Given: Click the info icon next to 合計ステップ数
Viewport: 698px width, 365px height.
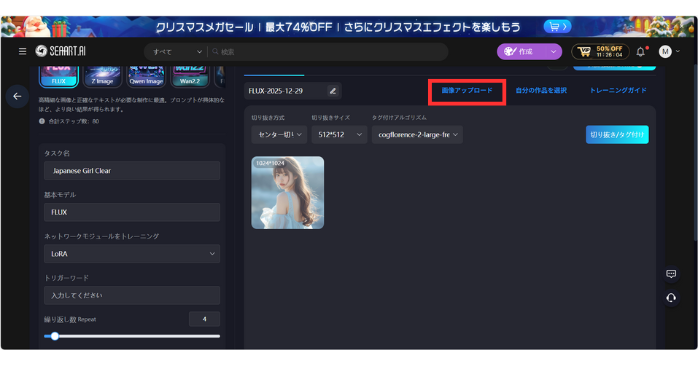Looking at the screenshot, I should point(42,121).
